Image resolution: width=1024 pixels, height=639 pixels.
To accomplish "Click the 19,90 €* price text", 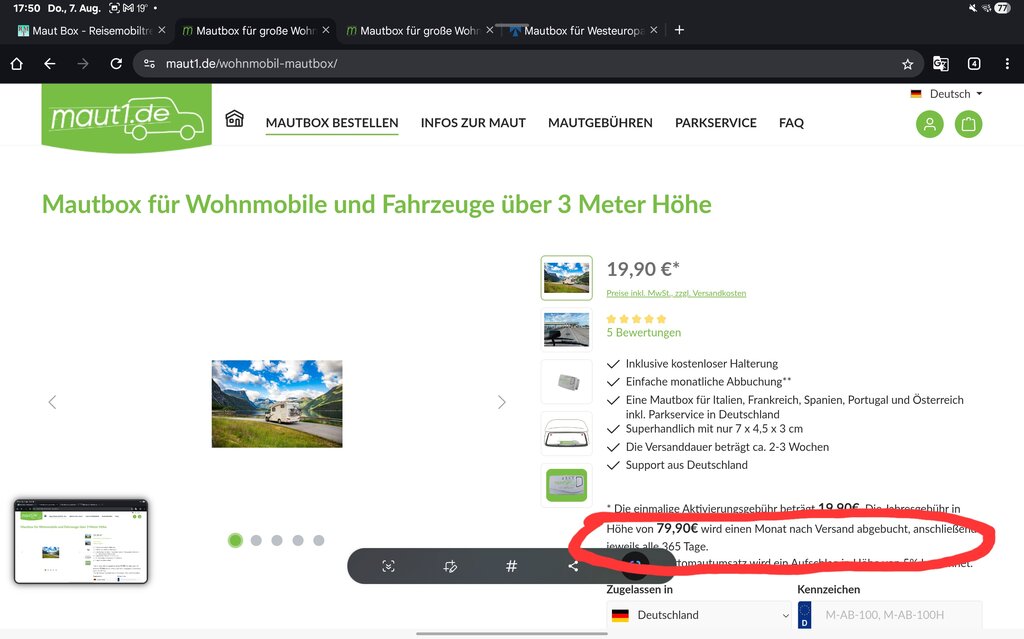I will [643, 269].
